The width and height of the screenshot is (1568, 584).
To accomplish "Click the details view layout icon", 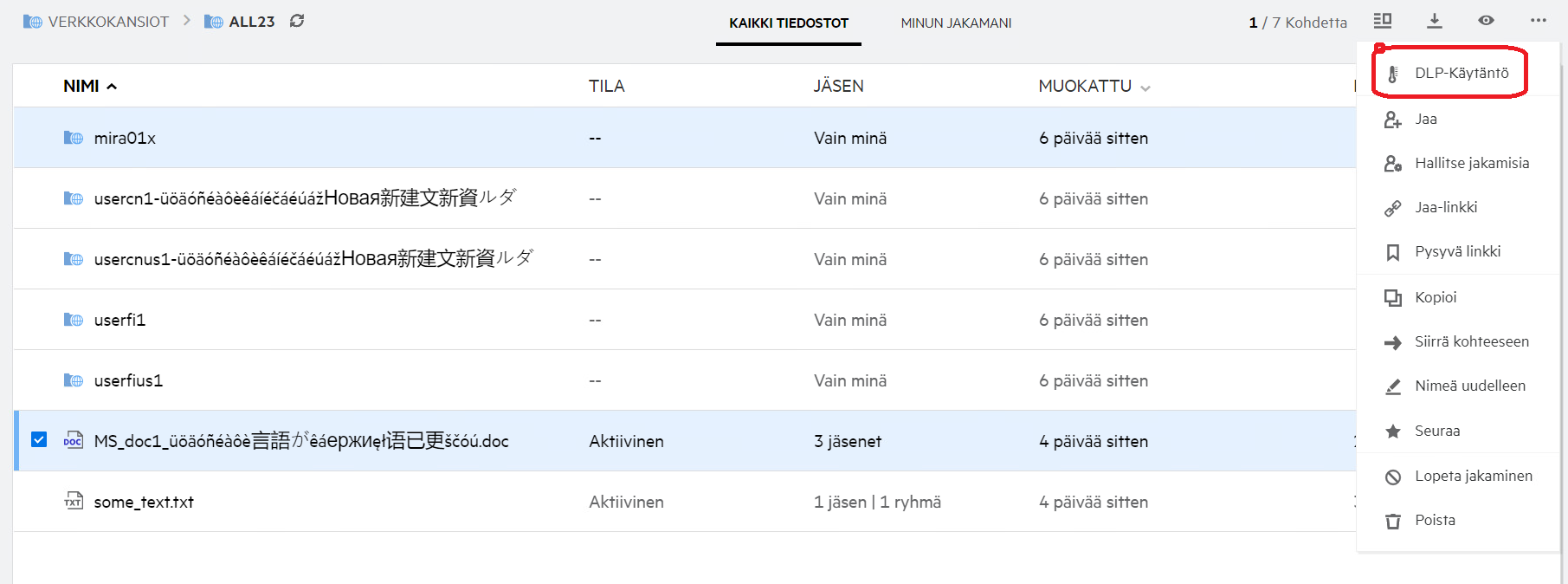I will pos(1383,21).
